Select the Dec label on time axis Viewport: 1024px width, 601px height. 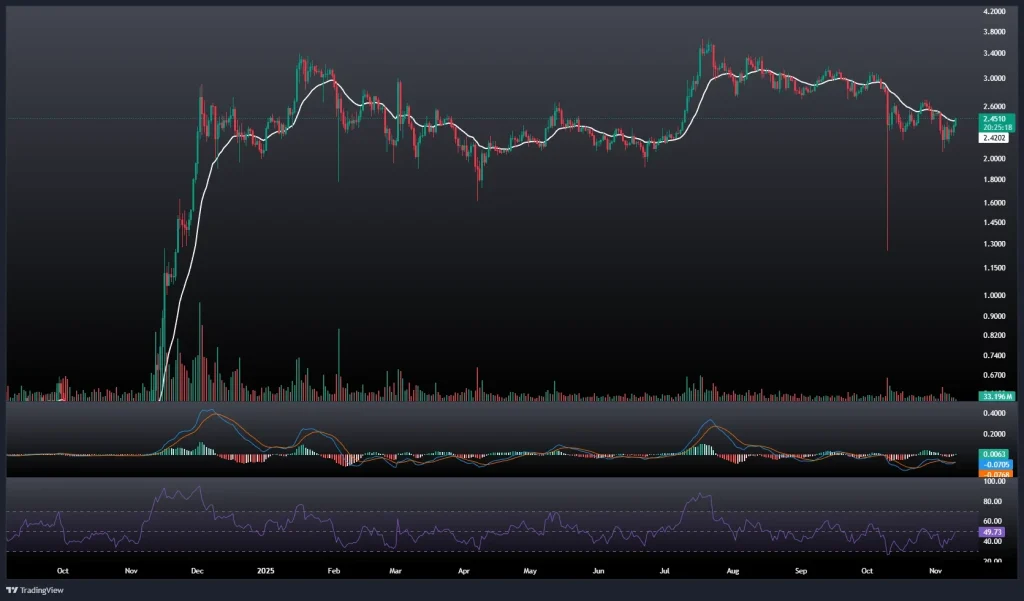197,571
